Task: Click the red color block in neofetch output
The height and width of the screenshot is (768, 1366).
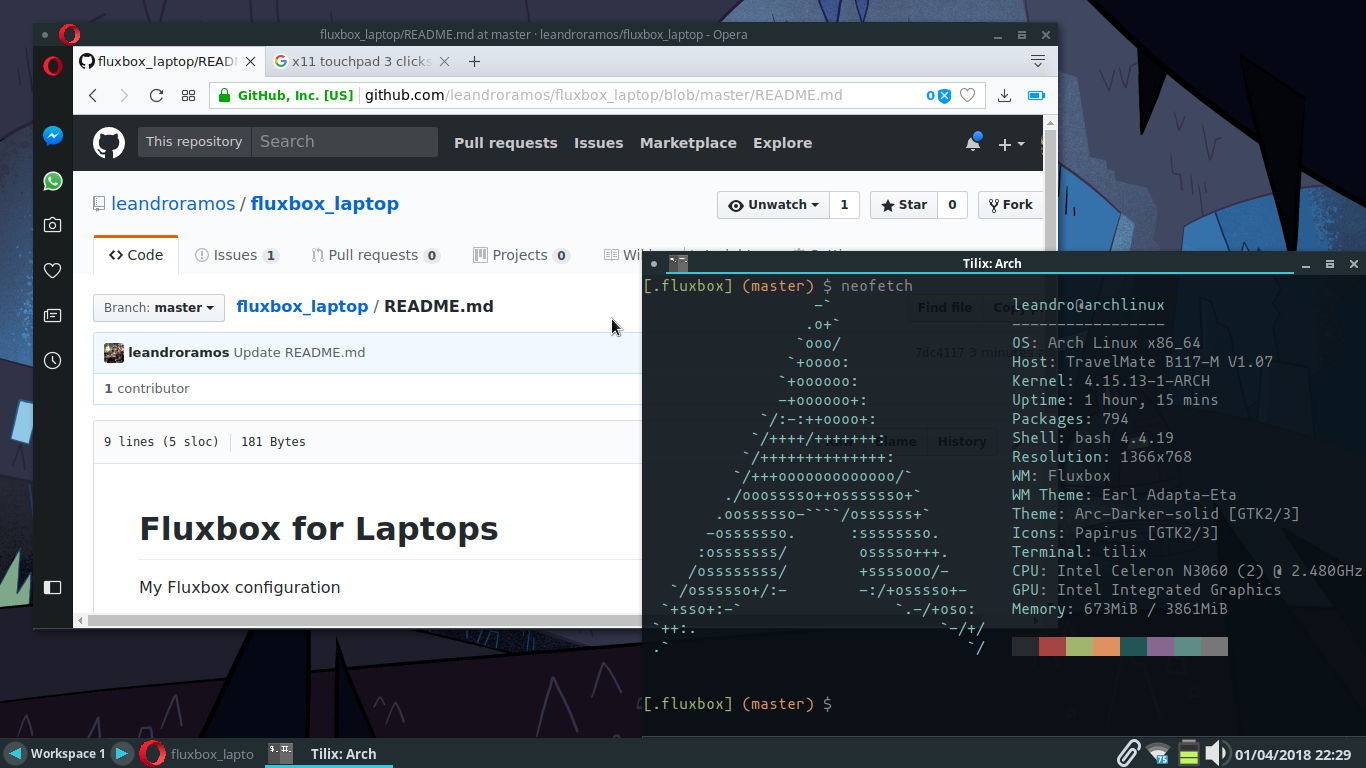Action: [1052, 647]
